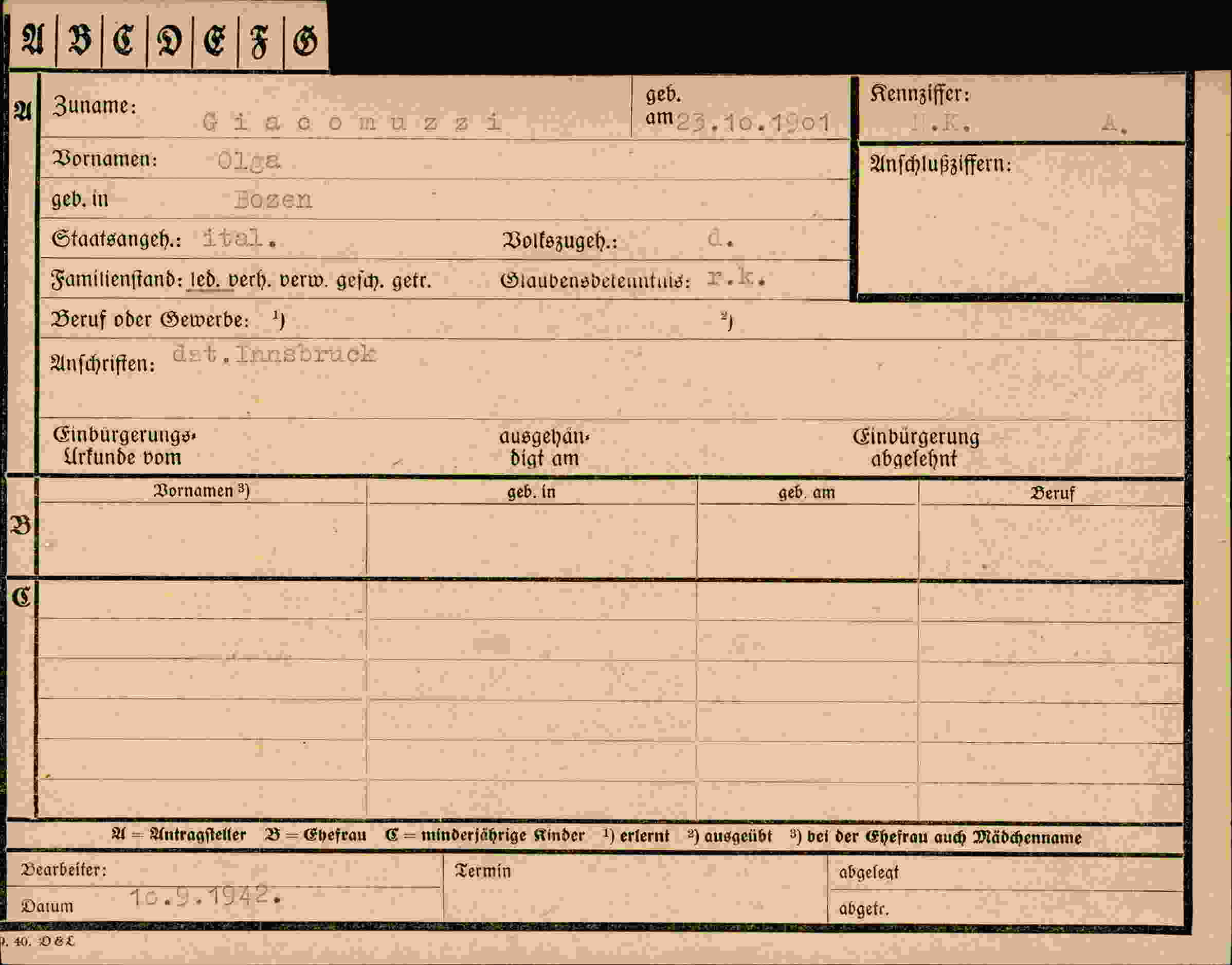
Task: Click the 'Anschriften:' label
Action: (x=103, y=364)
